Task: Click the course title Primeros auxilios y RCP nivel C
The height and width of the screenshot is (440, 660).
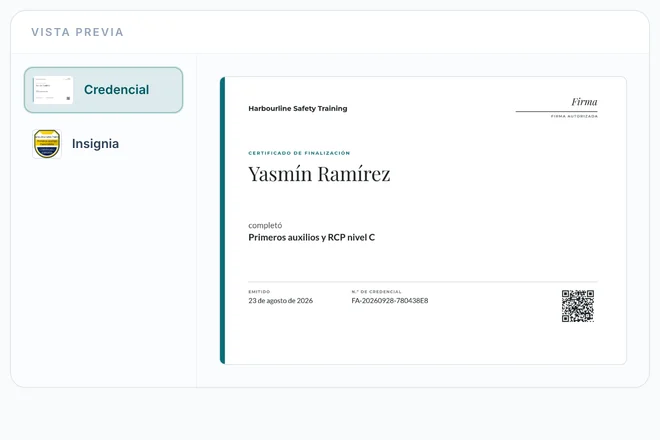Action: (x=311, y=237)
